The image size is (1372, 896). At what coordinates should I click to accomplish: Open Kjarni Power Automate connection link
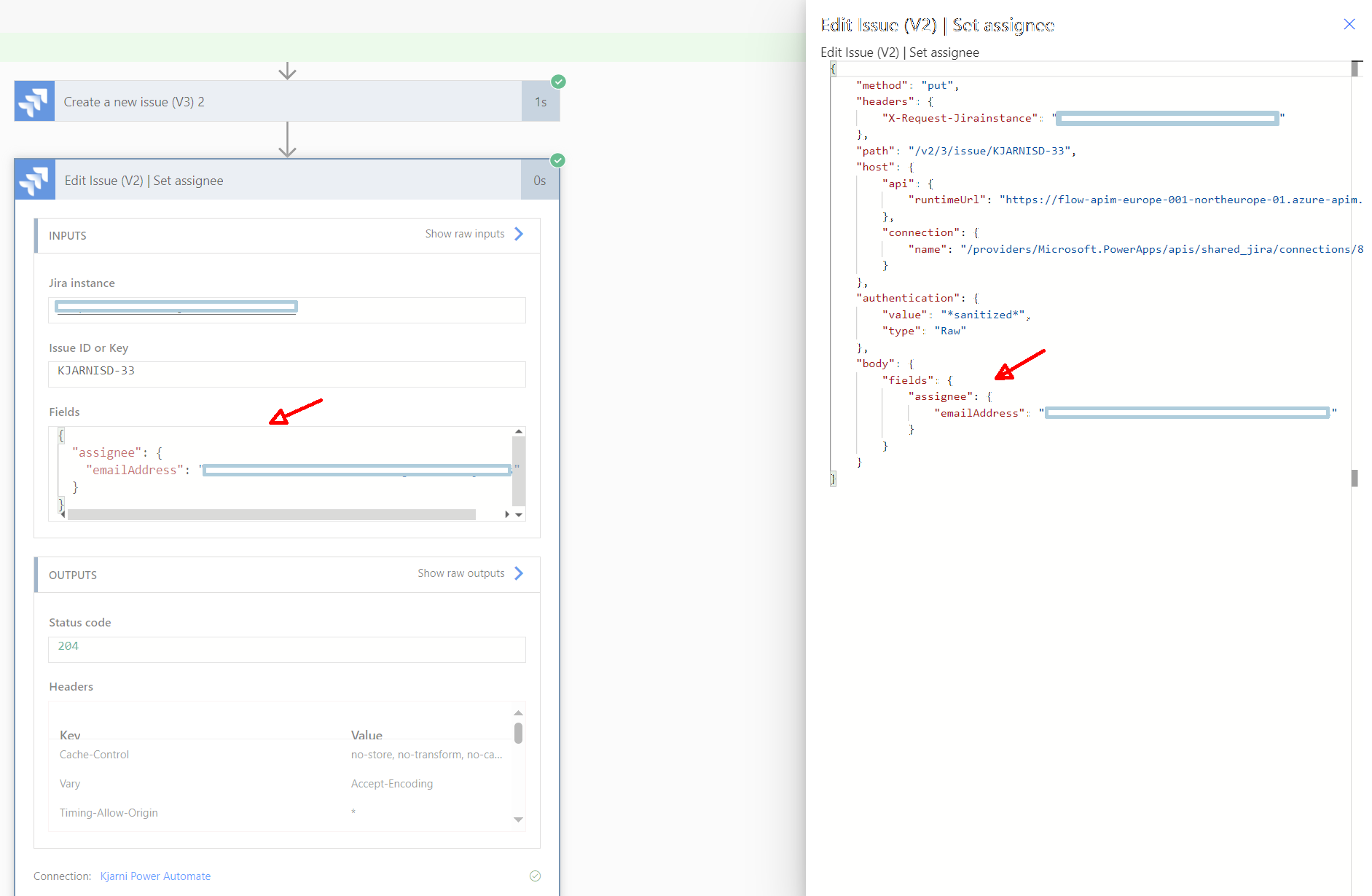(x=155, y=876)
